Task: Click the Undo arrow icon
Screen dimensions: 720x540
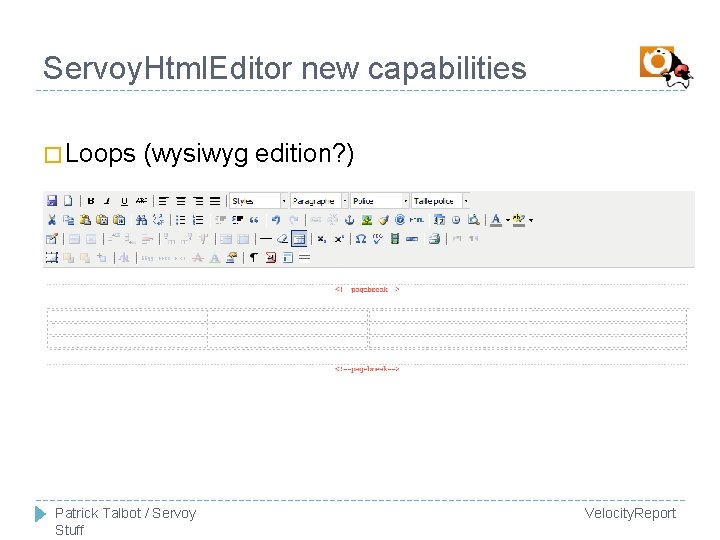Action: click(x=276, y=220)
